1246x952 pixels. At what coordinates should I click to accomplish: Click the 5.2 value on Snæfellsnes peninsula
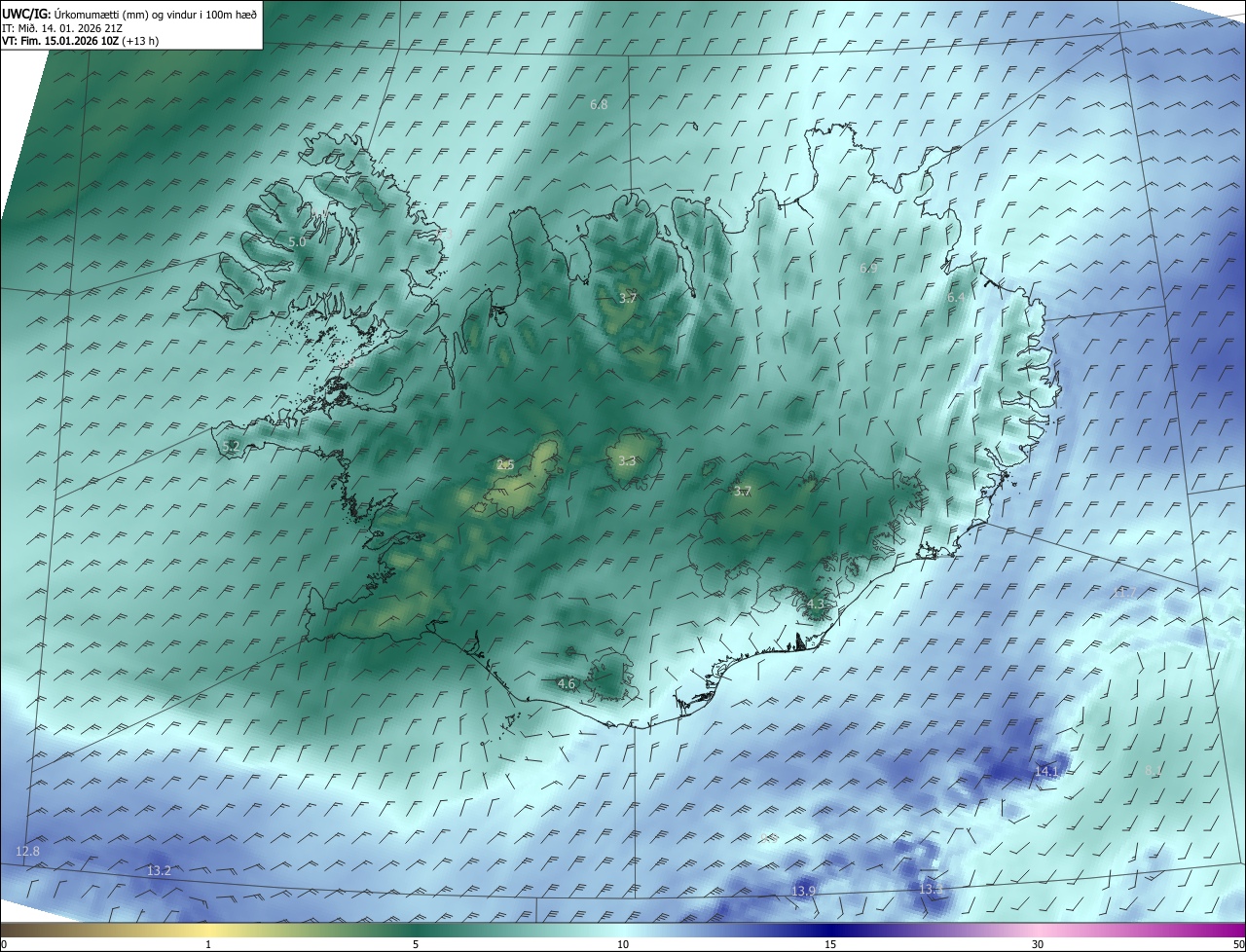(x=231, y=446)
